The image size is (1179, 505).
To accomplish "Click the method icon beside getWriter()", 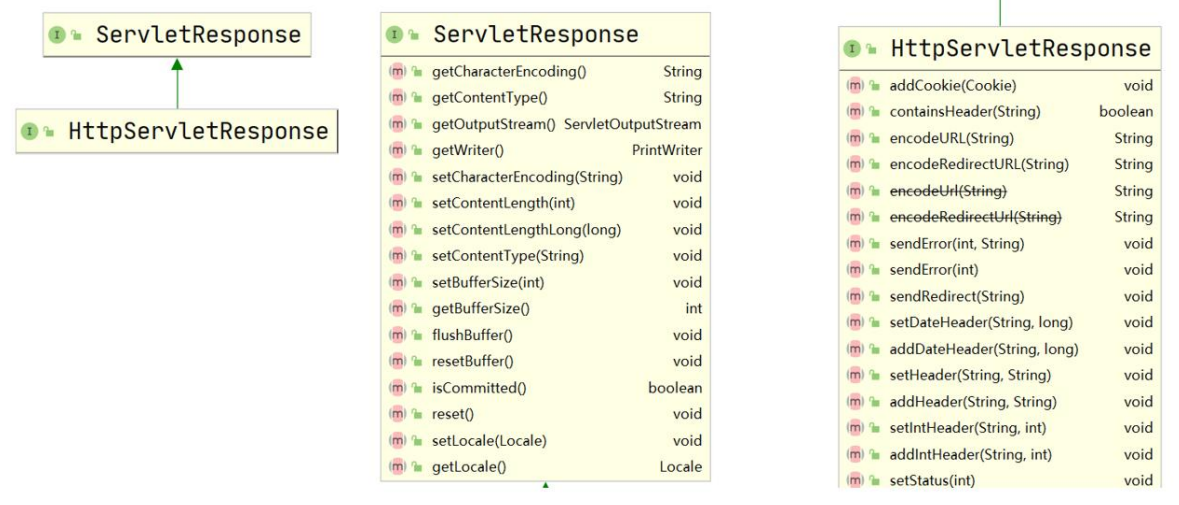I will click(x=394, y=151).
